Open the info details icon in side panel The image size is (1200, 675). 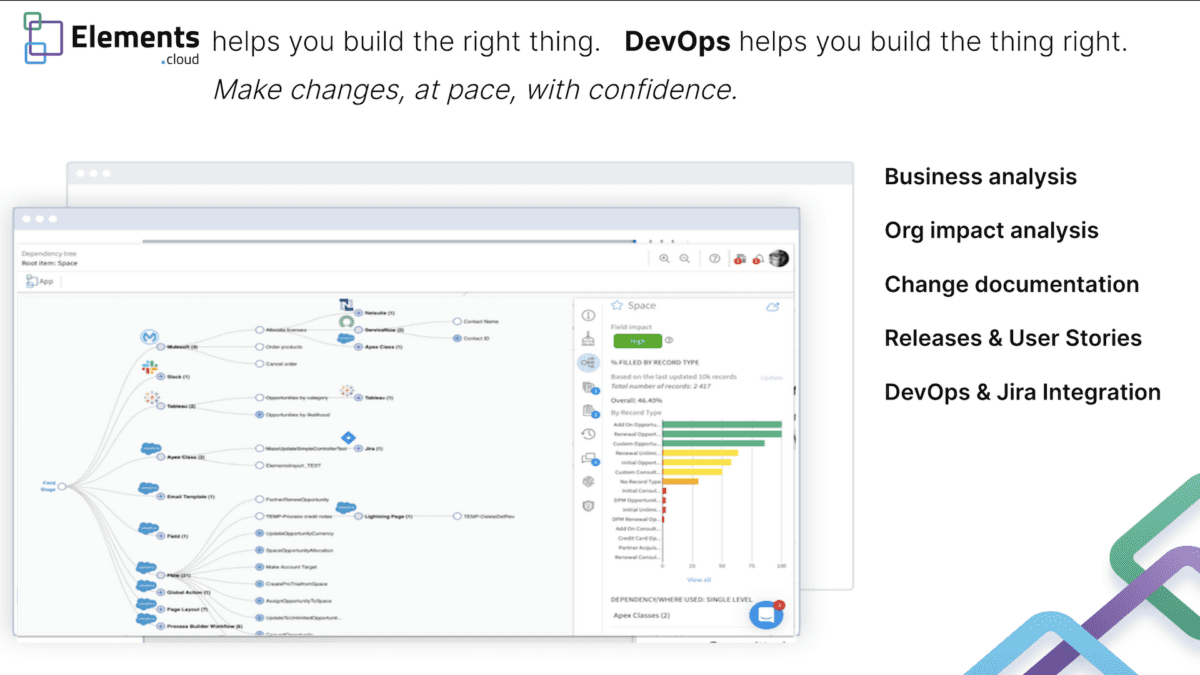588,314
